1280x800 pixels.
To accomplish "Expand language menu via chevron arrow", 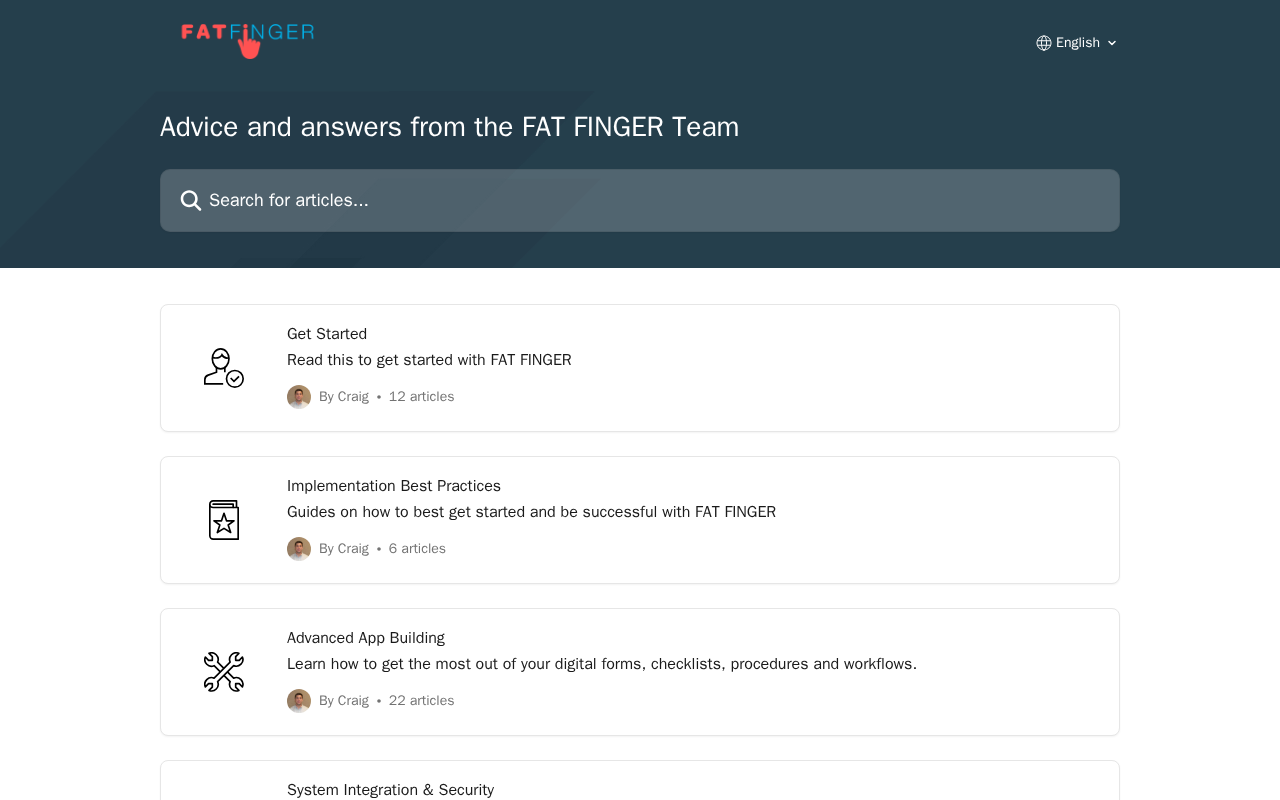I will click(1112, 43).
